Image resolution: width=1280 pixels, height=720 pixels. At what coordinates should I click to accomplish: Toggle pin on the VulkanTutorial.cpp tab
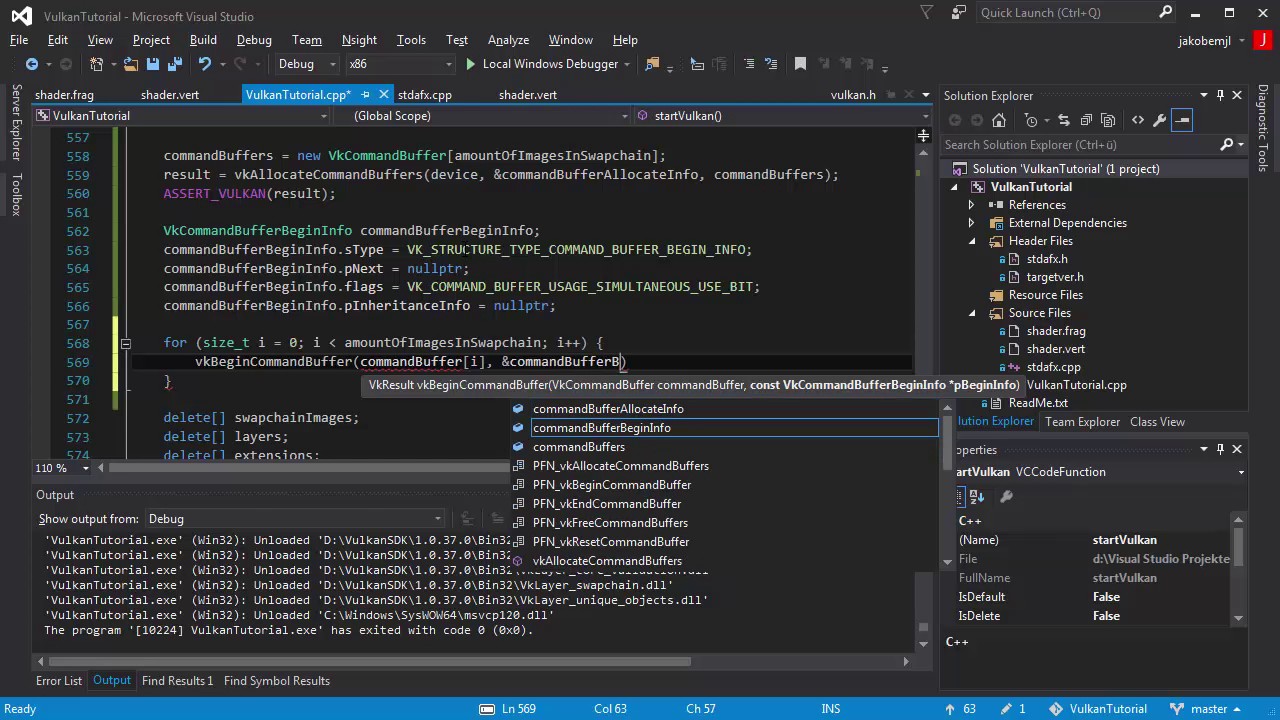click(366, 95)
